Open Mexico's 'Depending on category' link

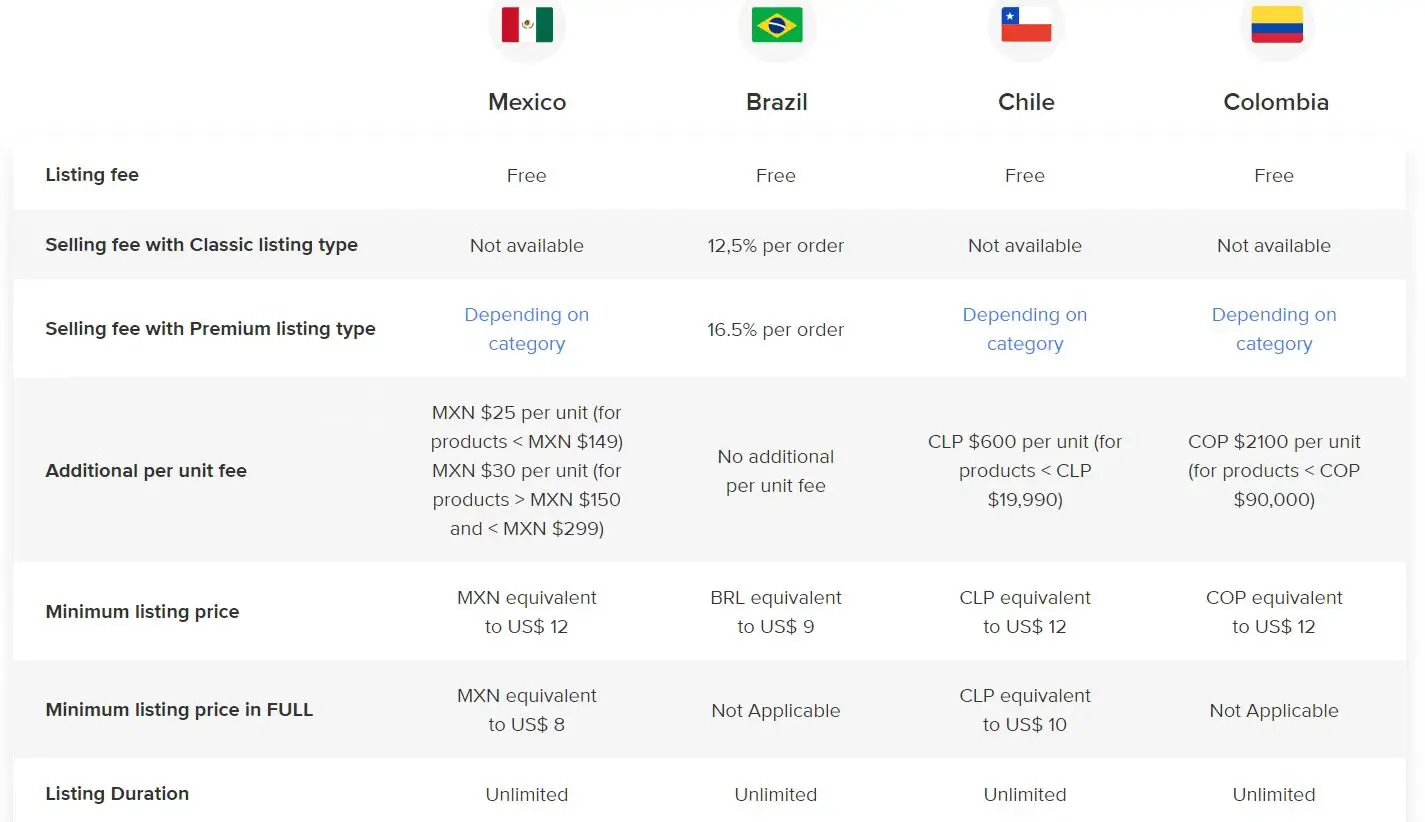pyautogui.click(x=527, y=329)
